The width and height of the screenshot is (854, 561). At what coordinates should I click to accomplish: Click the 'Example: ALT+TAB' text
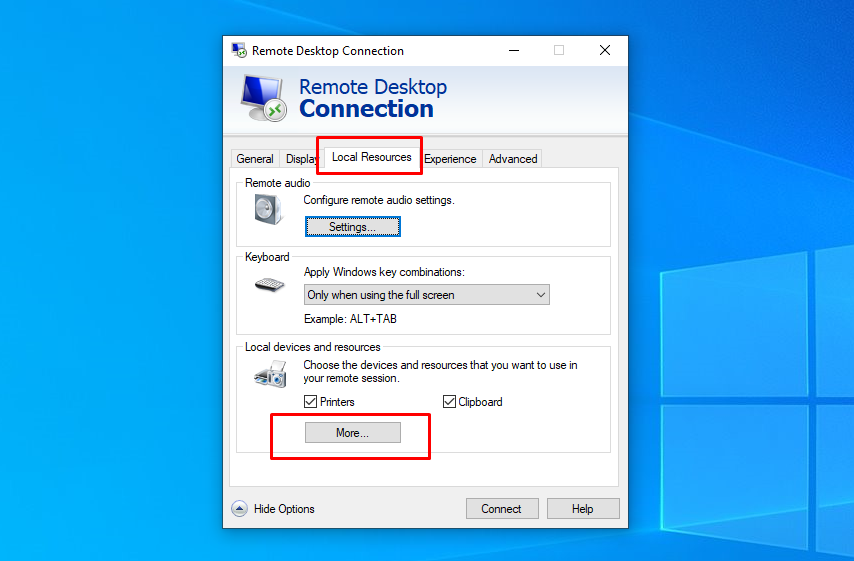(350, 319)
